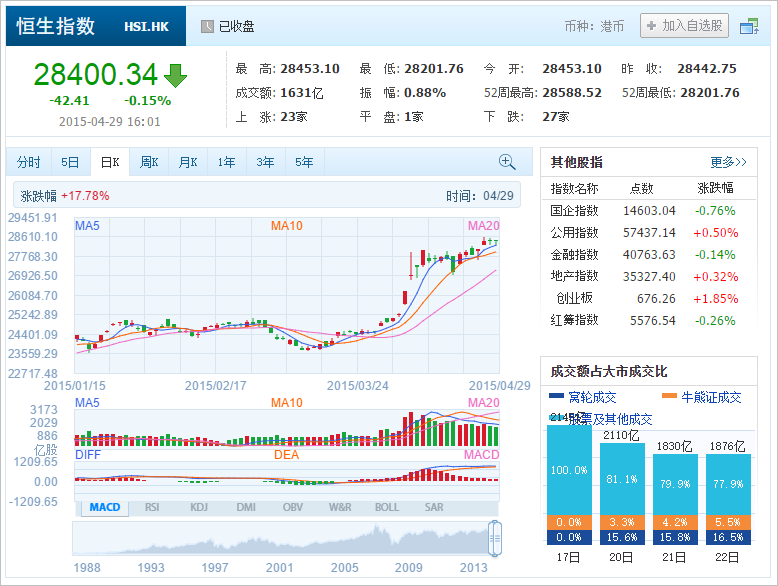
Task: Click the 昨收 value 28442.75
Action: [x=707, y=68]
